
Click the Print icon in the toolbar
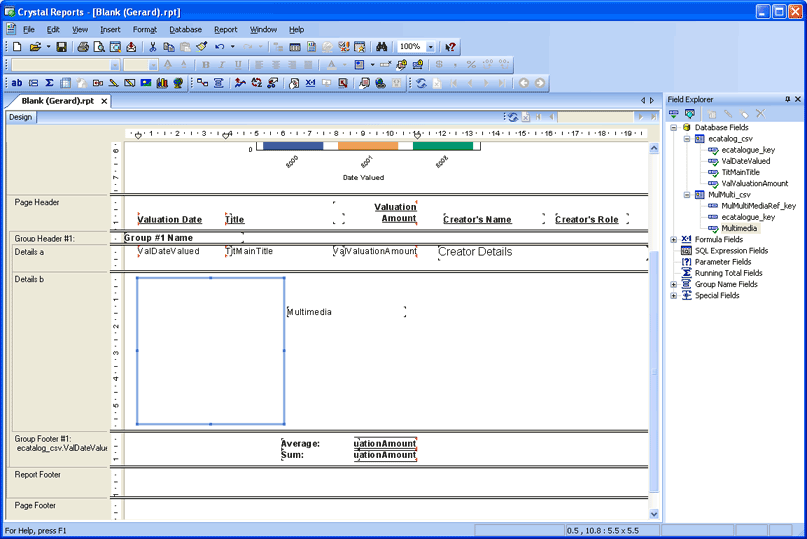click(x=83, y=47)
